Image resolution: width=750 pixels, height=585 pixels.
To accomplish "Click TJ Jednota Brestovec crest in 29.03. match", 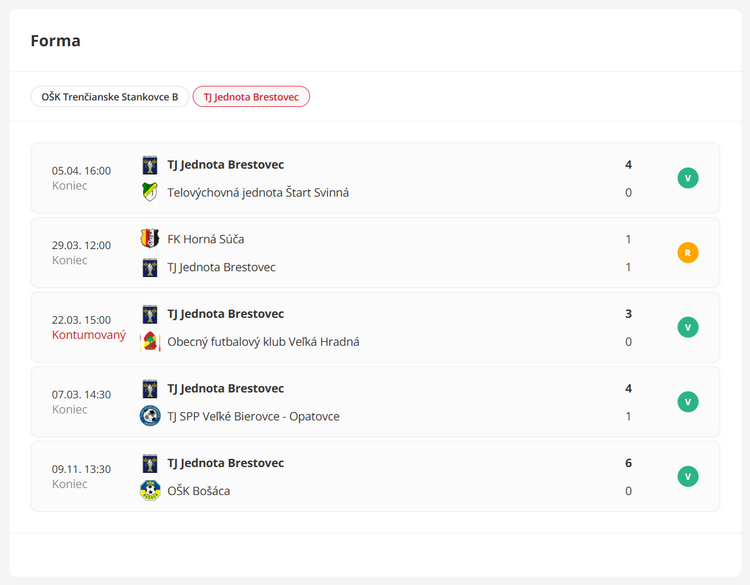I will coord(150,267).
